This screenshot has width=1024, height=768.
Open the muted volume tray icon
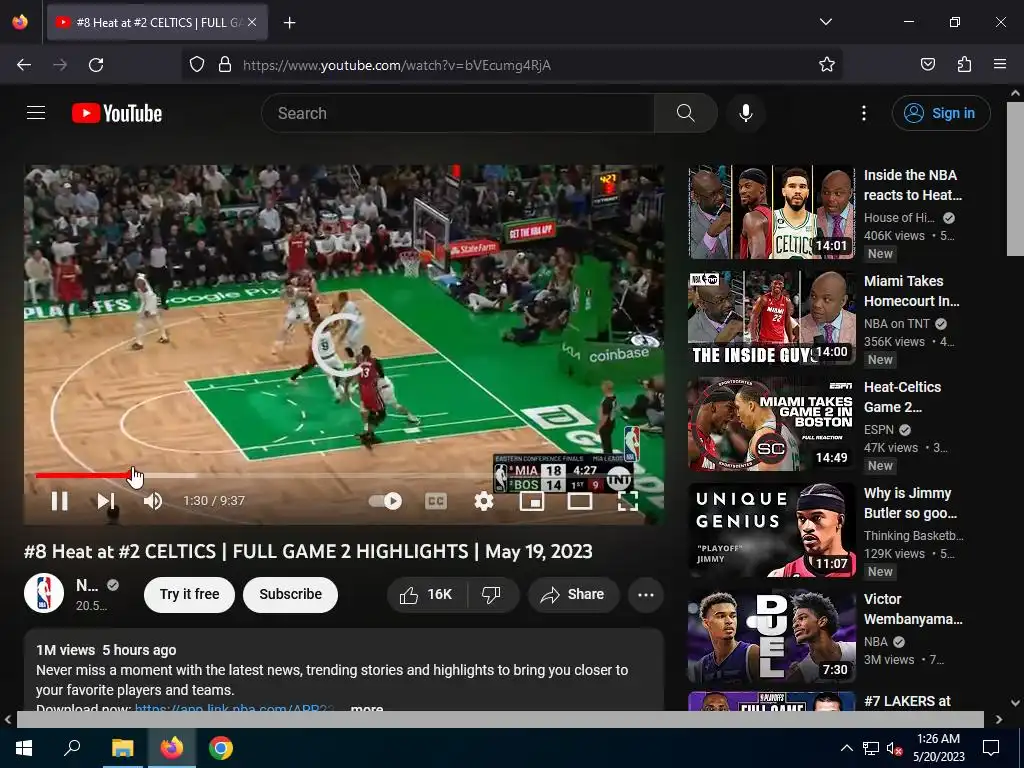point(894,748)
